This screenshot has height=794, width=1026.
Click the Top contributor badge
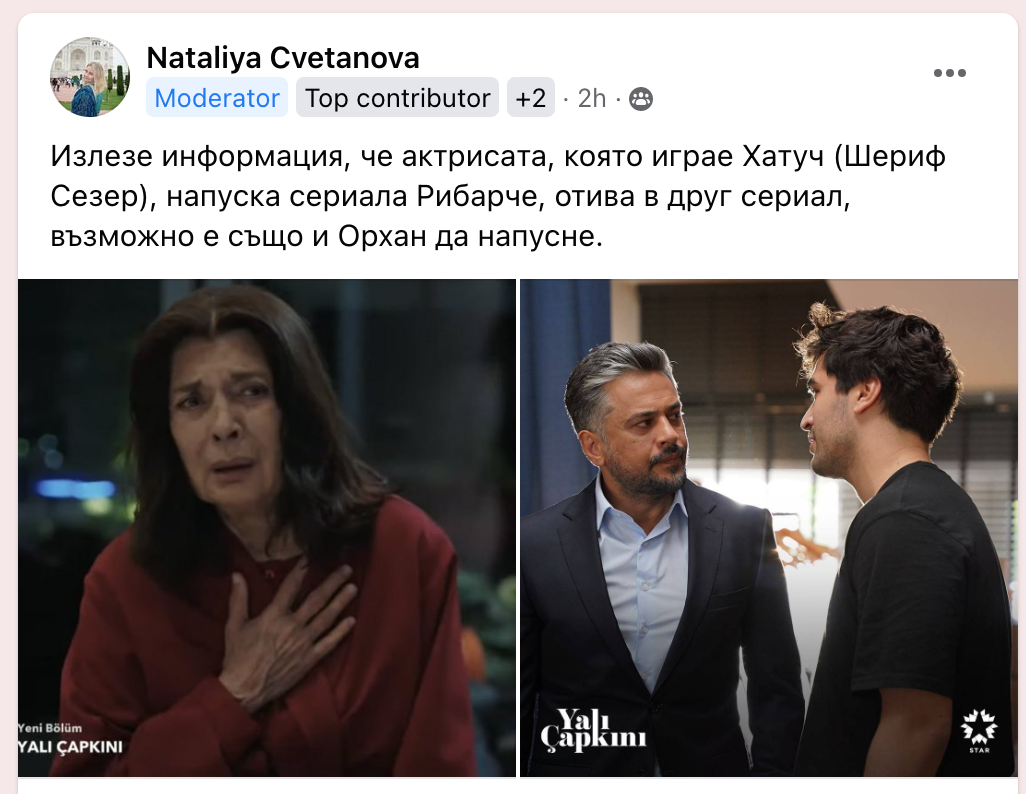coord(397,98)
